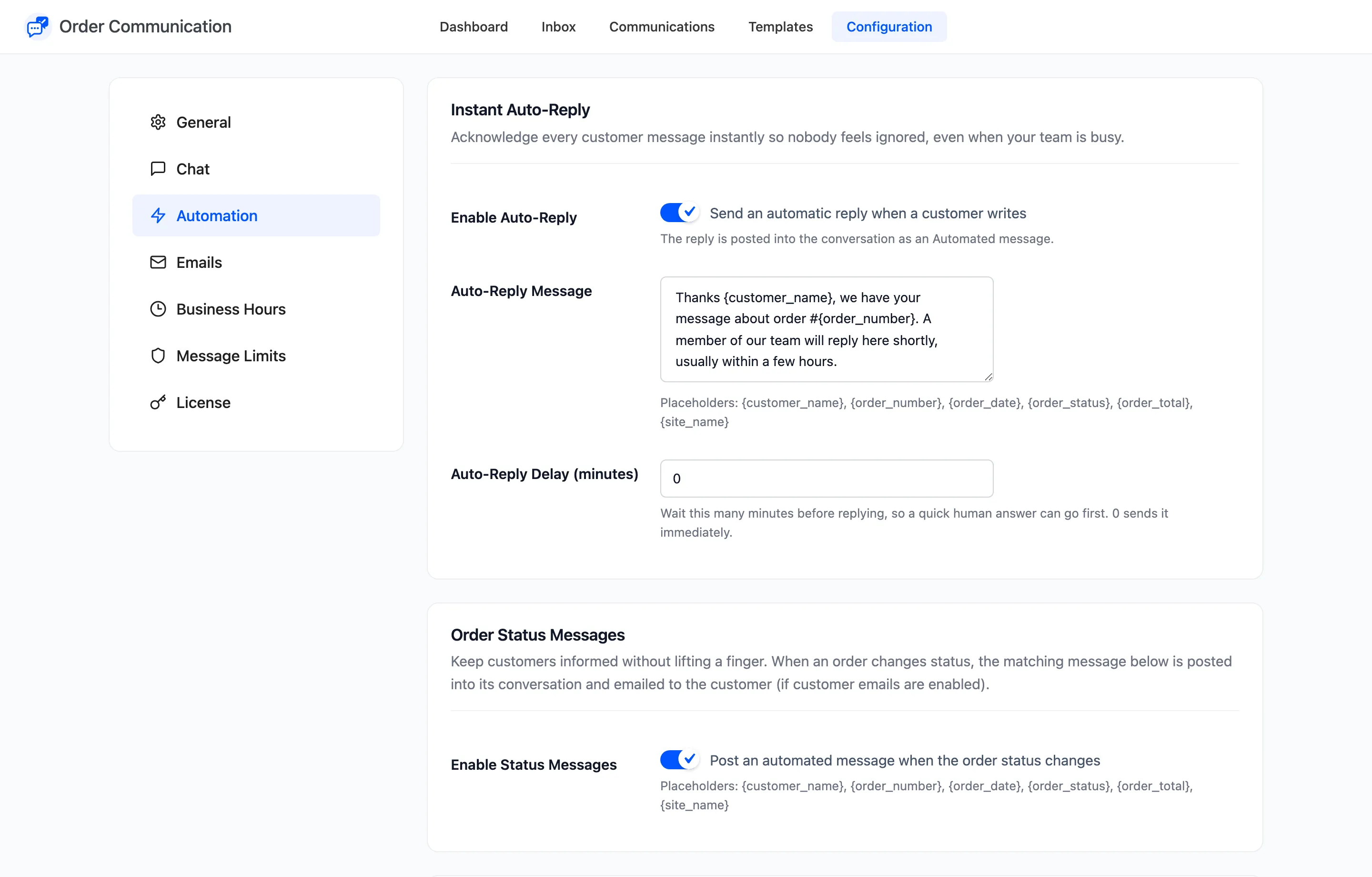The height and width of the screenshot is (877, 1372).
Task: Open the Dashboard tab
Action: tap(474, 27)
